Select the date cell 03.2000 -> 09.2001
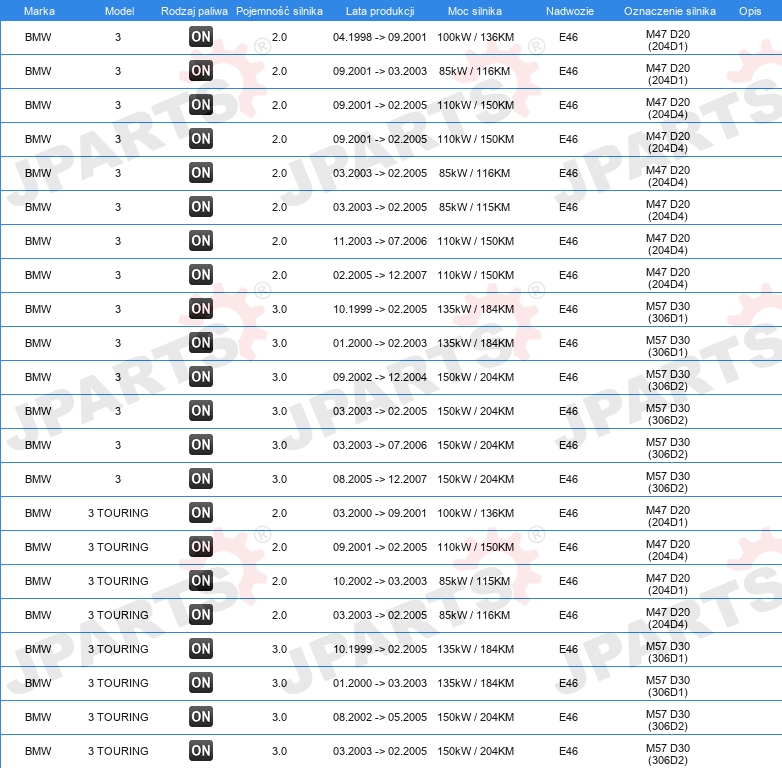 pos(380,513)
